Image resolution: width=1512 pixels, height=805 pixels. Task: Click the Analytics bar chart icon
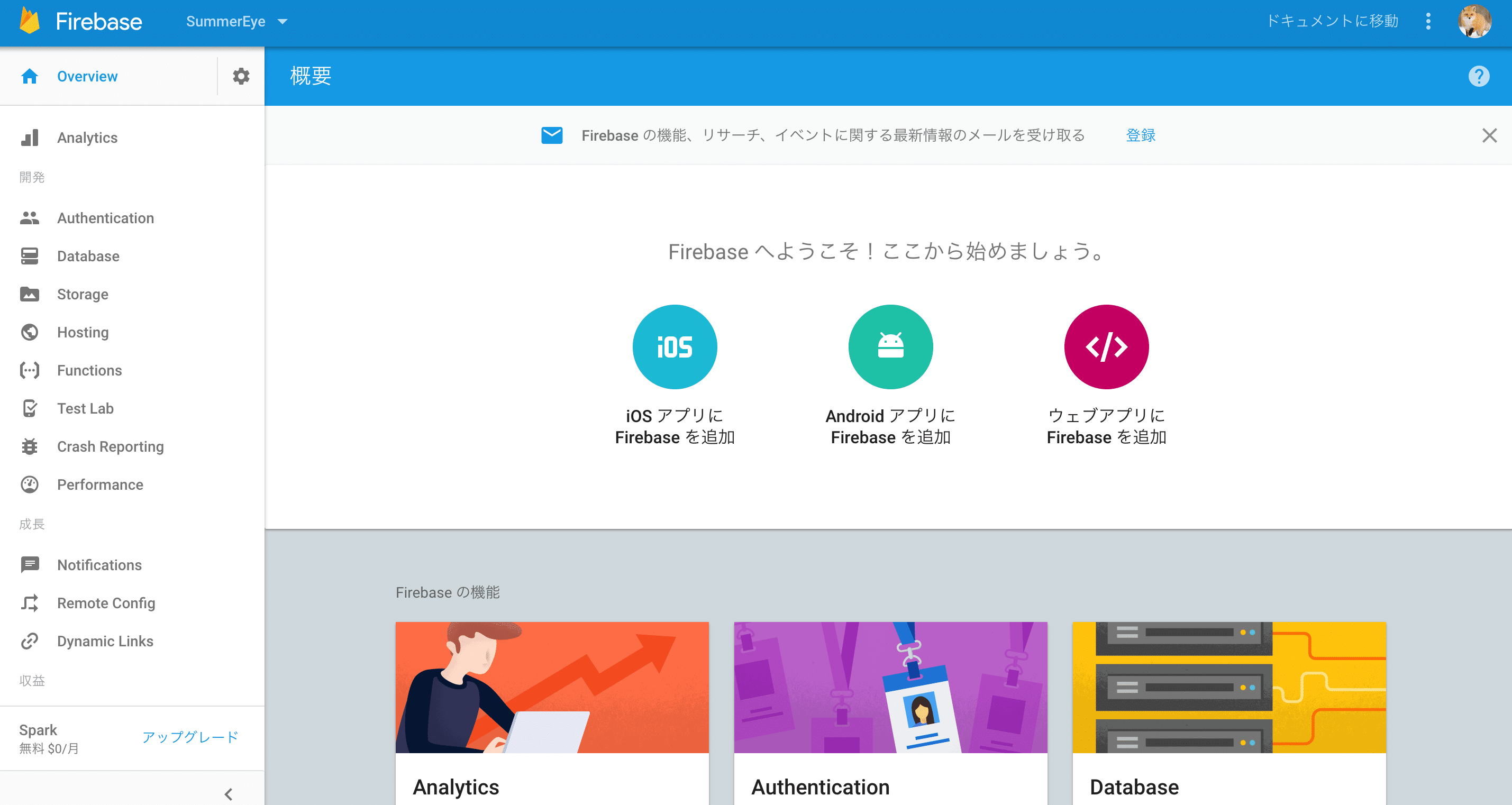29,138
